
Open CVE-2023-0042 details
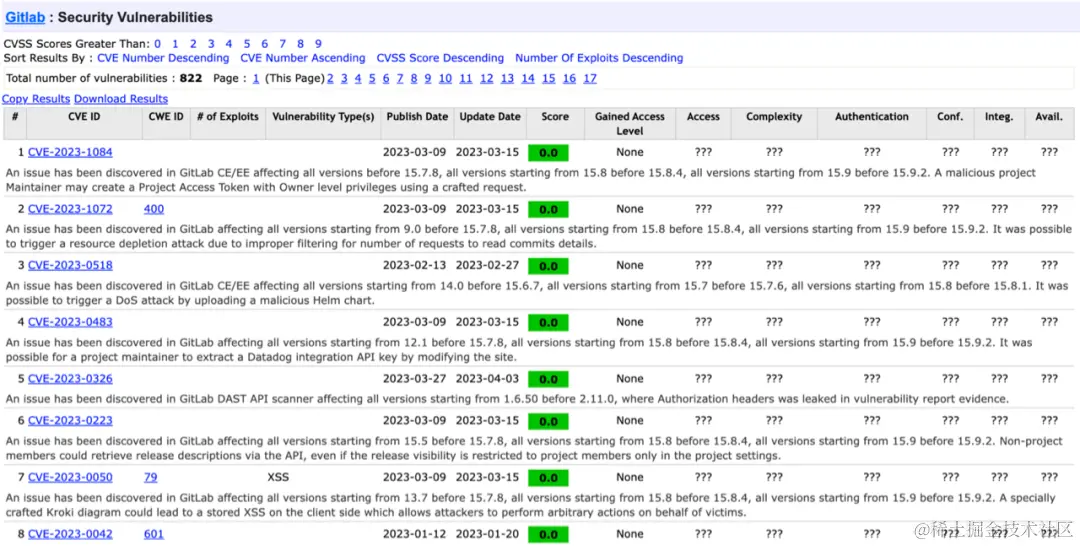pyautogui.click(x=70, y=534)
